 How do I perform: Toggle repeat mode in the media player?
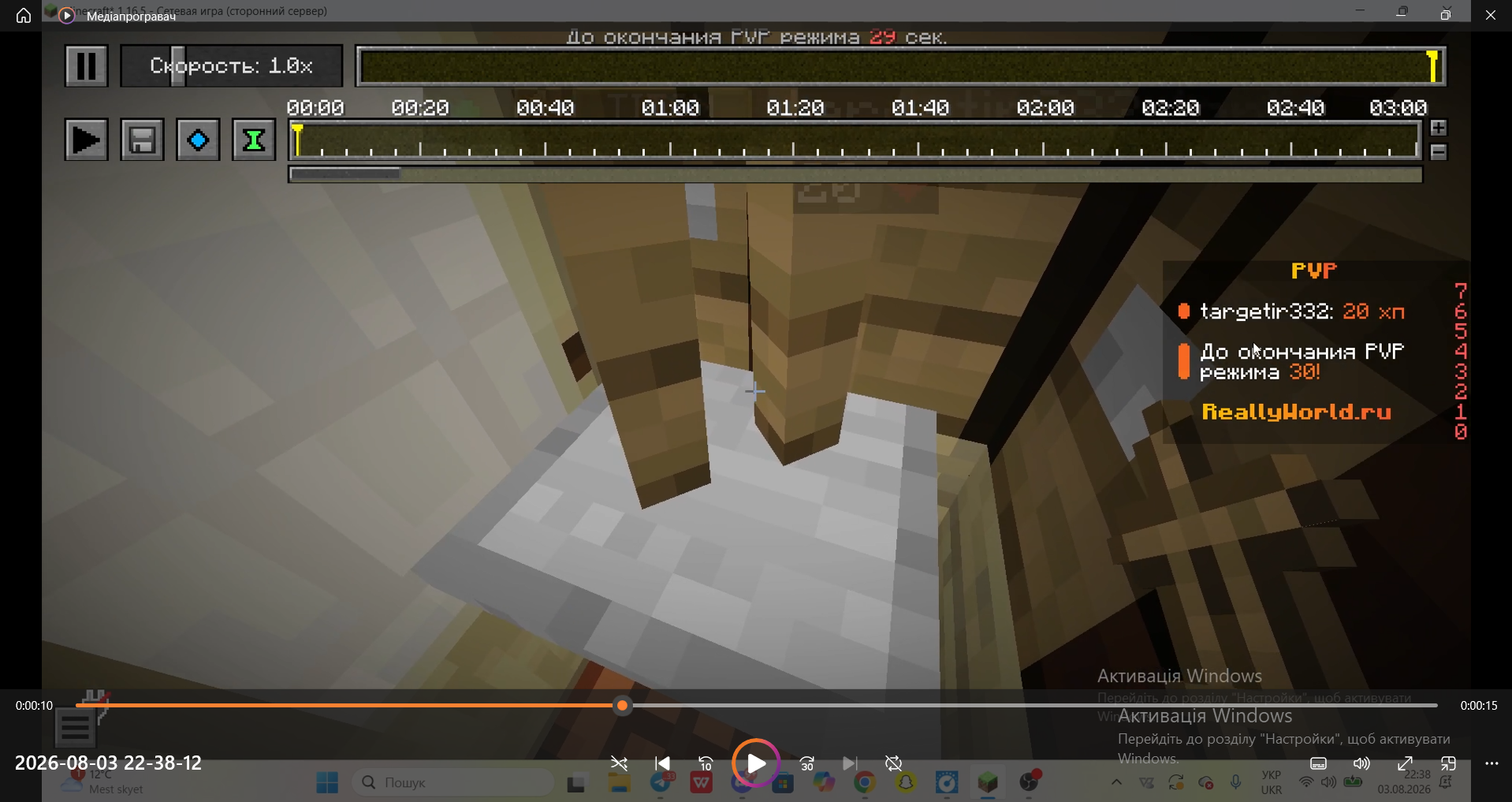pos(894,763)
